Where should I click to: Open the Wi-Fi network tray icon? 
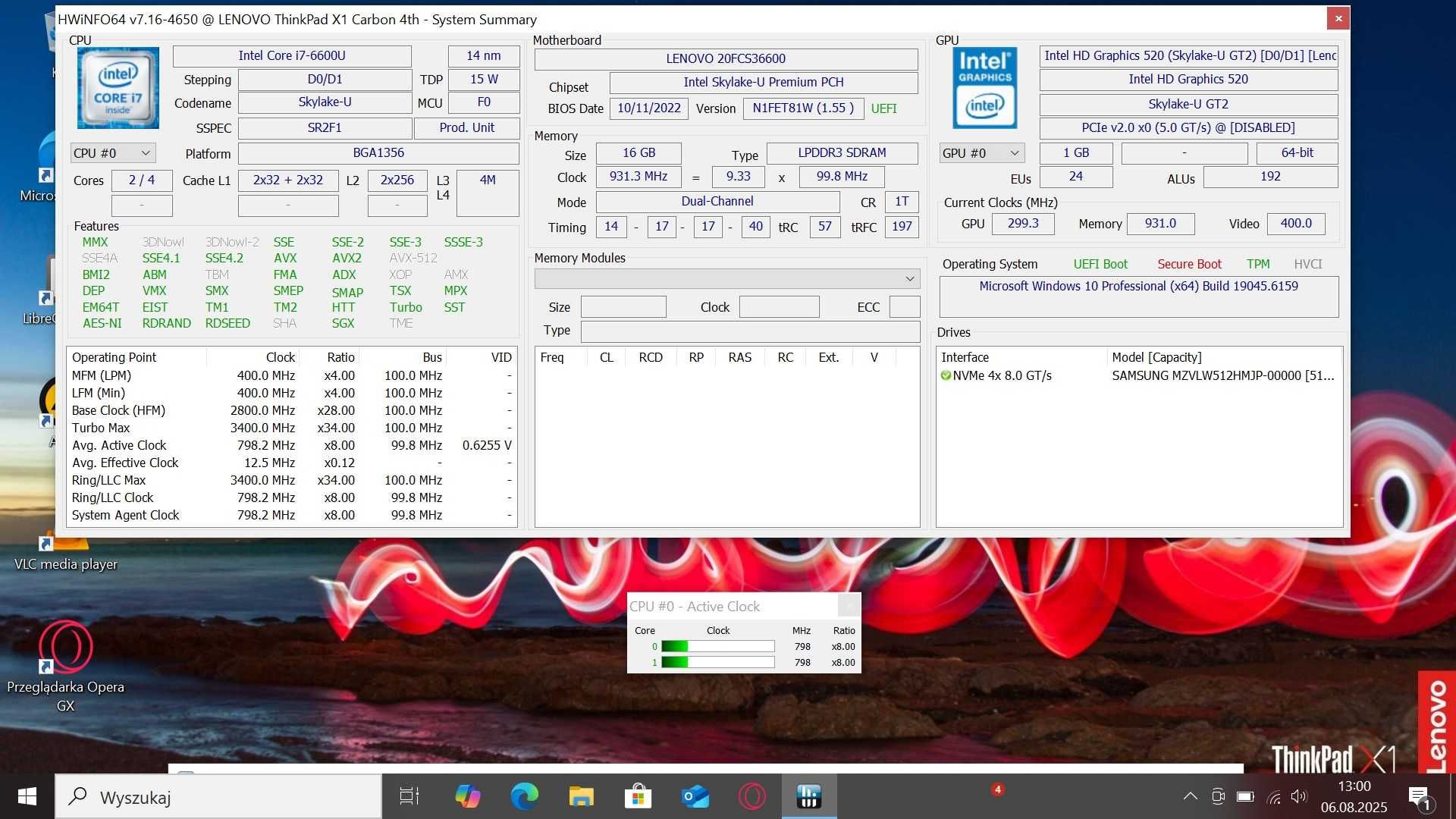[x=1273, y=797]
